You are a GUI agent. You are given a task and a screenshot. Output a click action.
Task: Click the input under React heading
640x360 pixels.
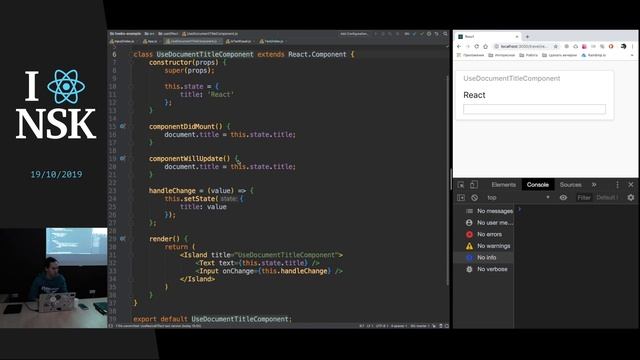click(534, 109)
